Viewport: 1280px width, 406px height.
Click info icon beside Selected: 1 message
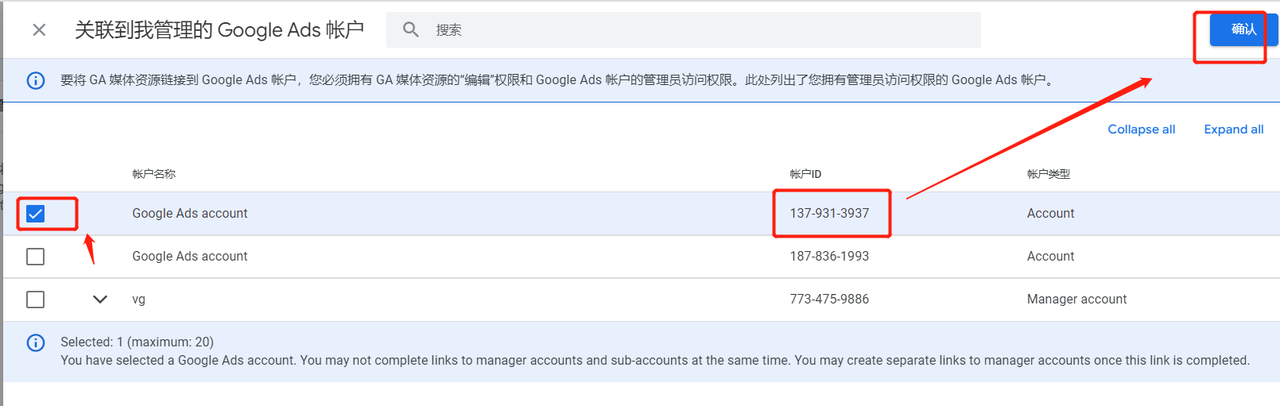point(36,342)
